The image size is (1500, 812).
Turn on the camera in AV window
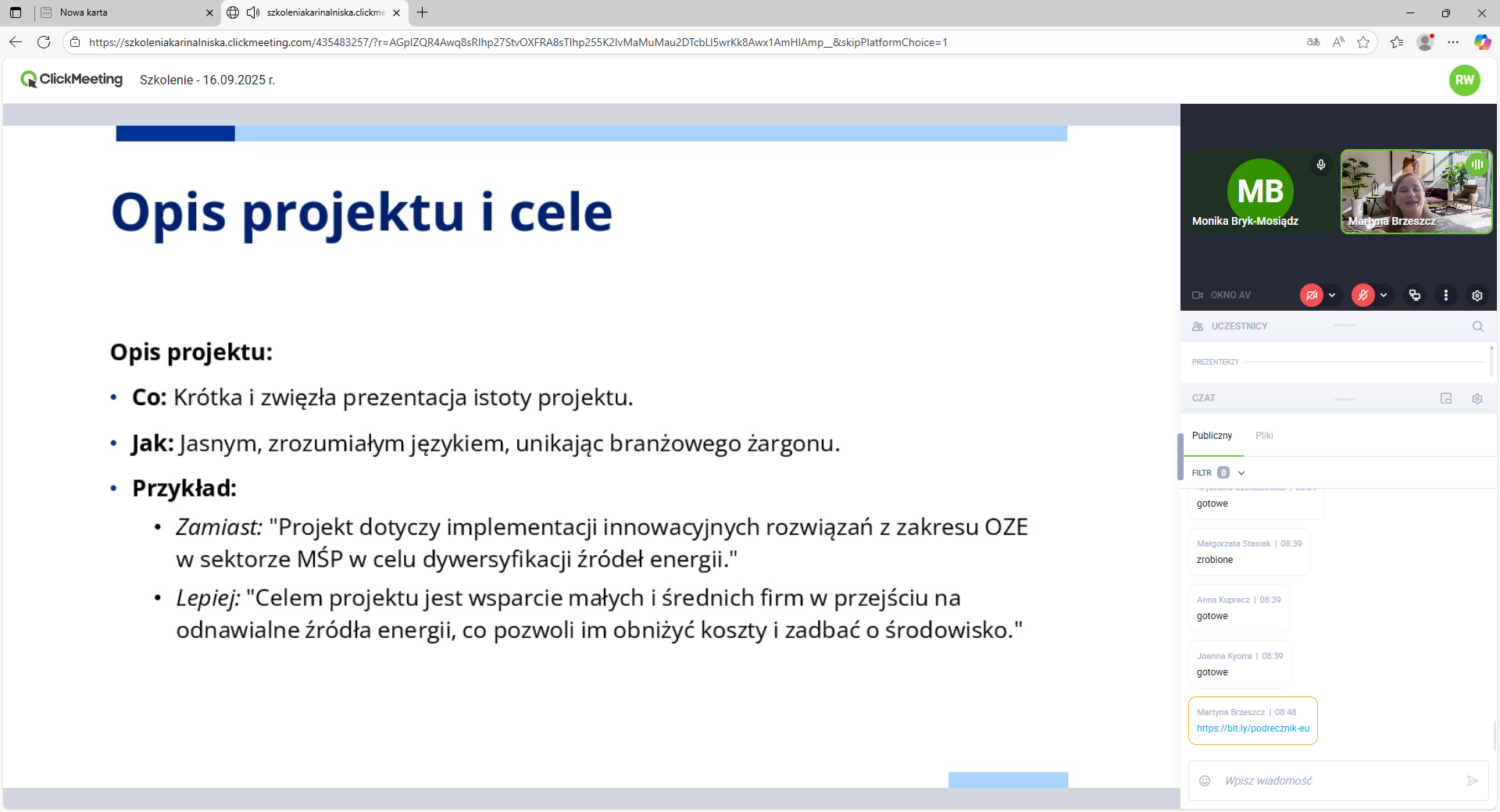point(1312,295)
